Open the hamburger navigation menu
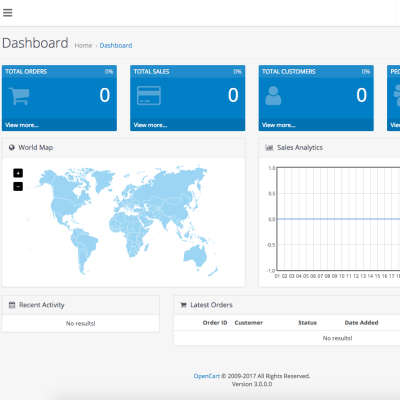400x400 pixels. click(x=8, y=13)
